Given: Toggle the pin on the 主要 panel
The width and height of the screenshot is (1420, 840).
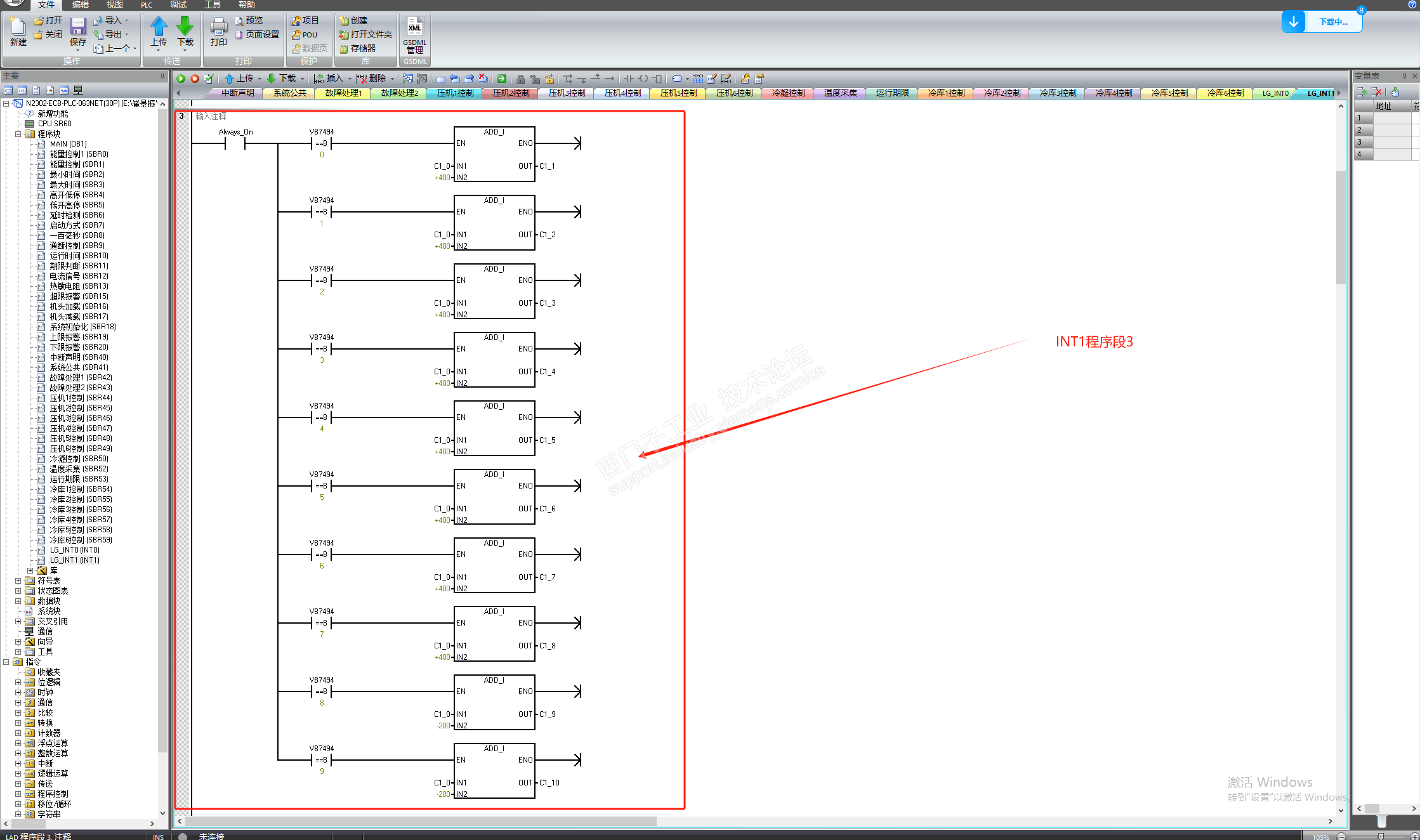Looking at the screenshot, I should point(162,76).
